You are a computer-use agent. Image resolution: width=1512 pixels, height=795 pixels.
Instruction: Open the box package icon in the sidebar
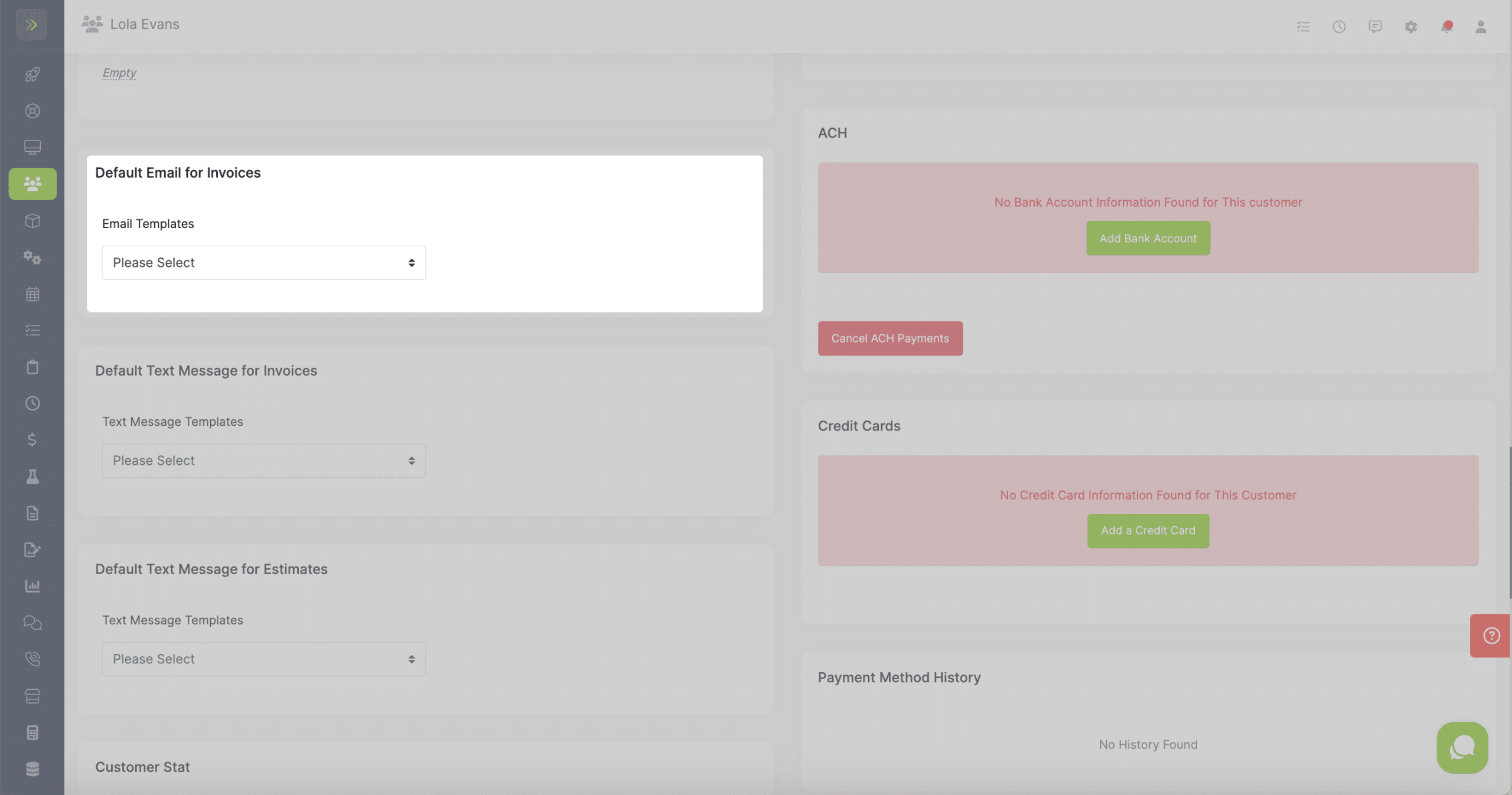32,221
